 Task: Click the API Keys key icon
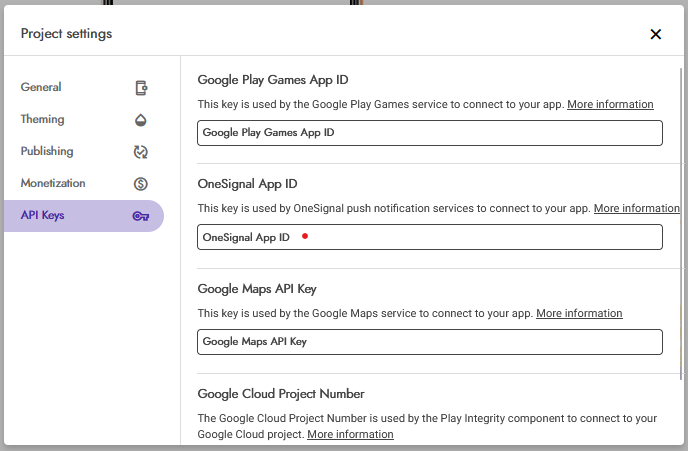[141, 216]
